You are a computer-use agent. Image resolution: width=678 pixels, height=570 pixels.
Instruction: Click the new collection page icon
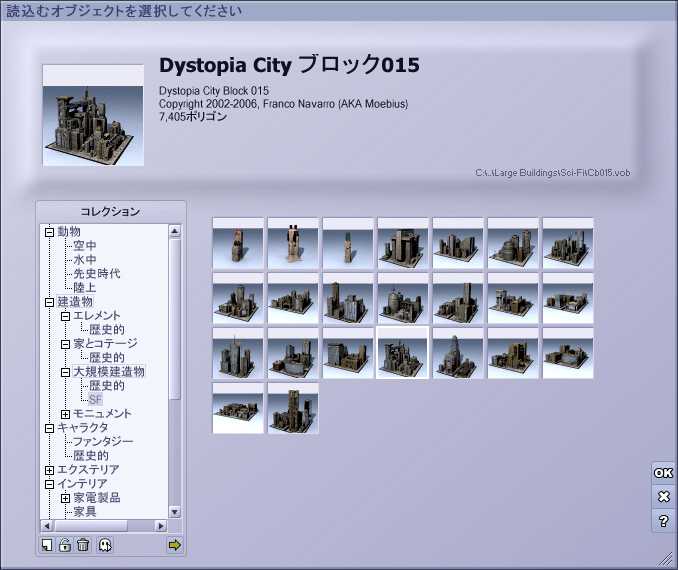47,545
